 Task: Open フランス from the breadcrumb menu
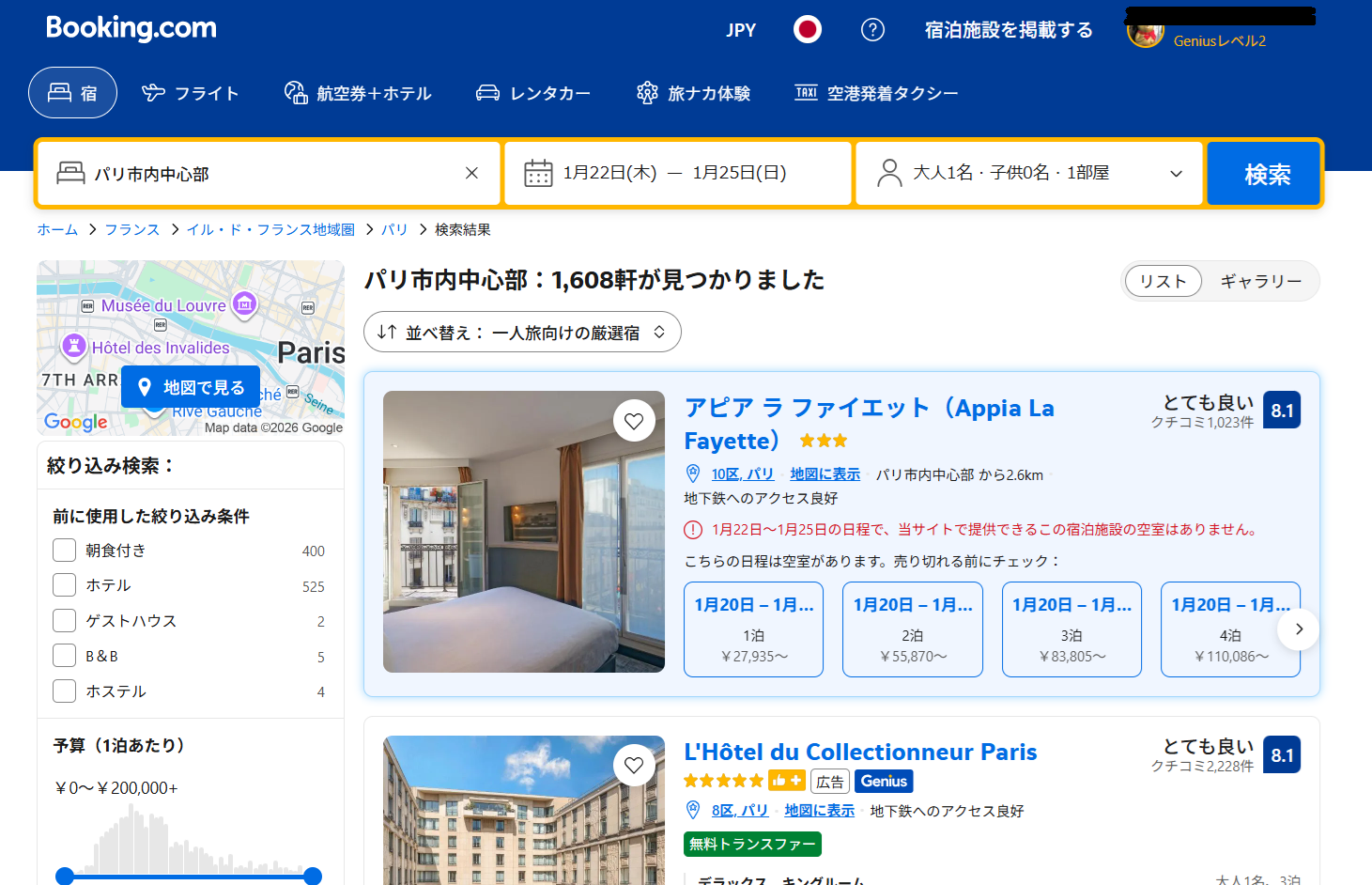pyautogui.click(x=131, y=228)
